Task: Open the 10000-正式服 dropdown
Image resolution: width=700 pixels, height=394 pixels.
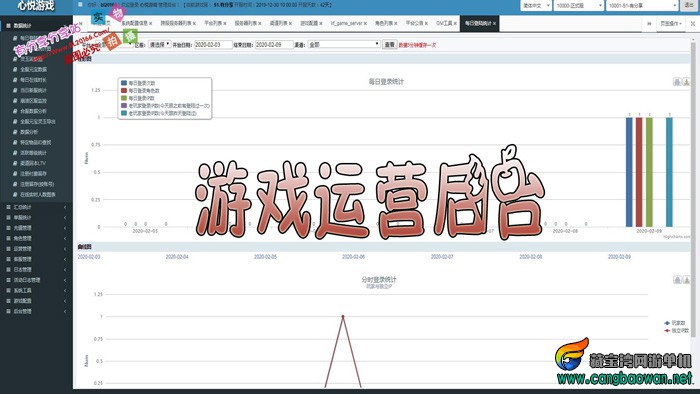Action: coord(579,5)
